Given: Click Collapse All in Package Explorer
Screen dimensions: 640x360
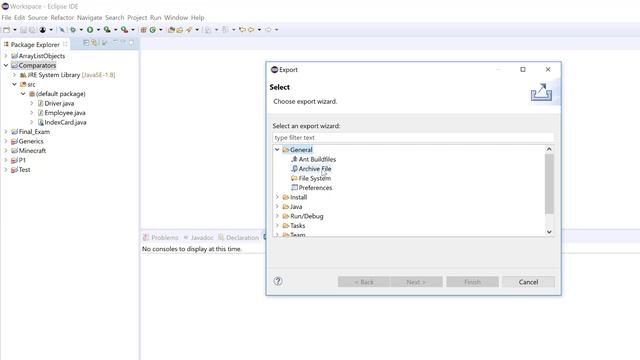Looking at the screenshot, I should click(x=86, y=42).
